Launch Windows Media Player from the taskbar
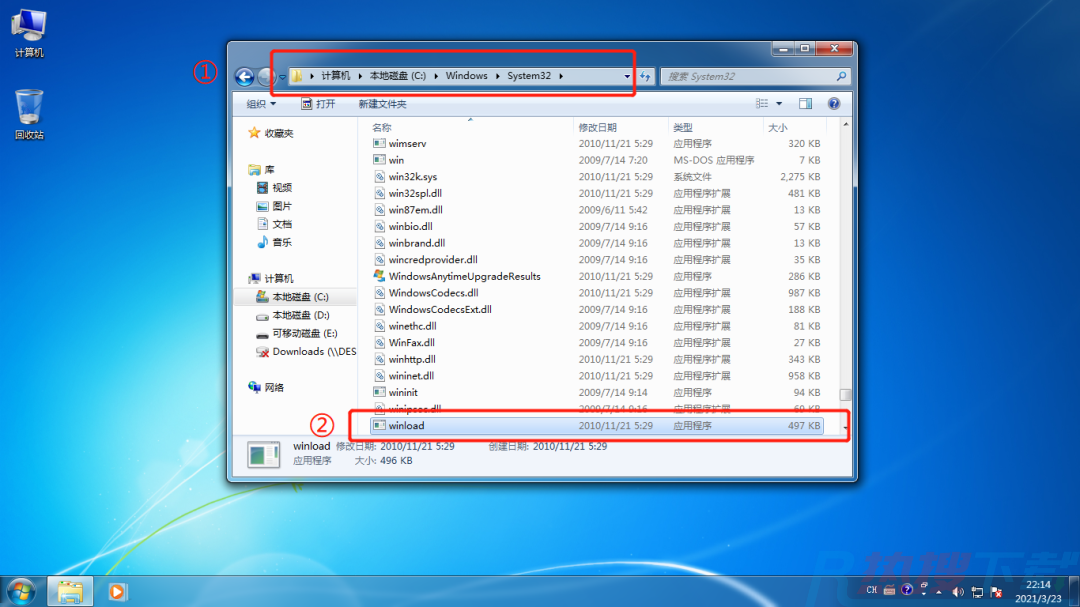The image size is (1080, 607). 117,591
